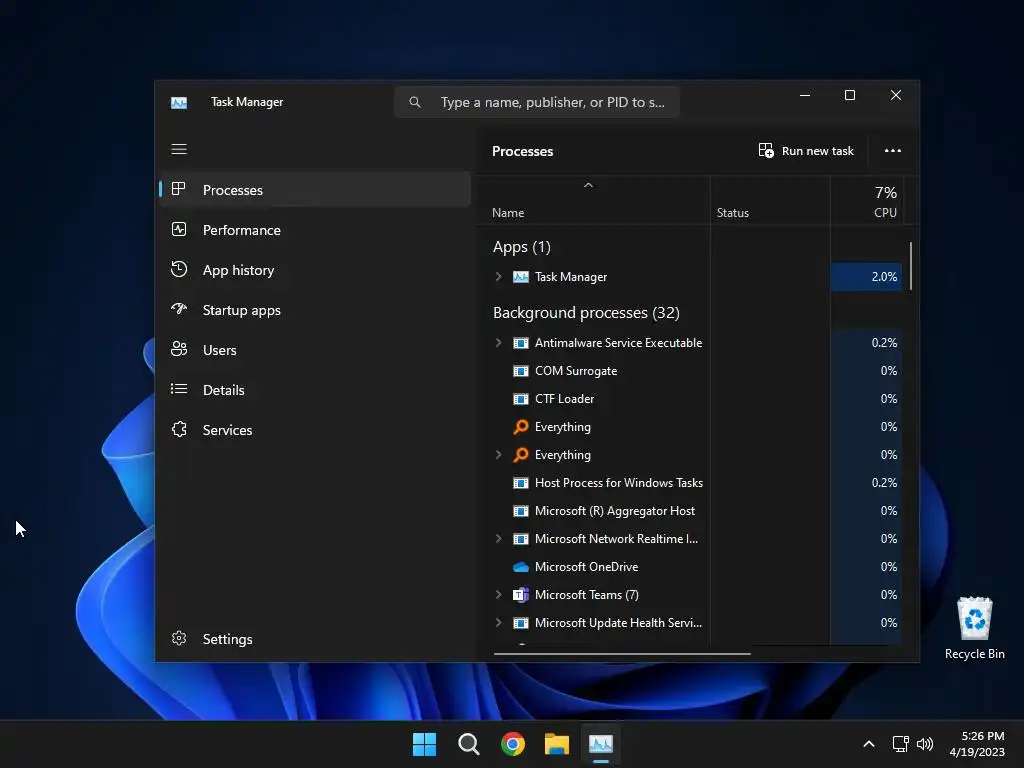Click Task Manager taskbar icon
Screen dimensions: 1024x768
coord(601,744)
